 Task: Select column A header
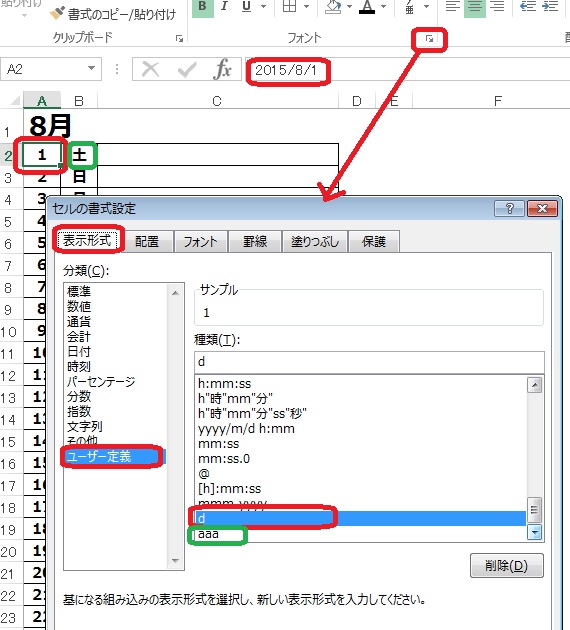(42, 100)
